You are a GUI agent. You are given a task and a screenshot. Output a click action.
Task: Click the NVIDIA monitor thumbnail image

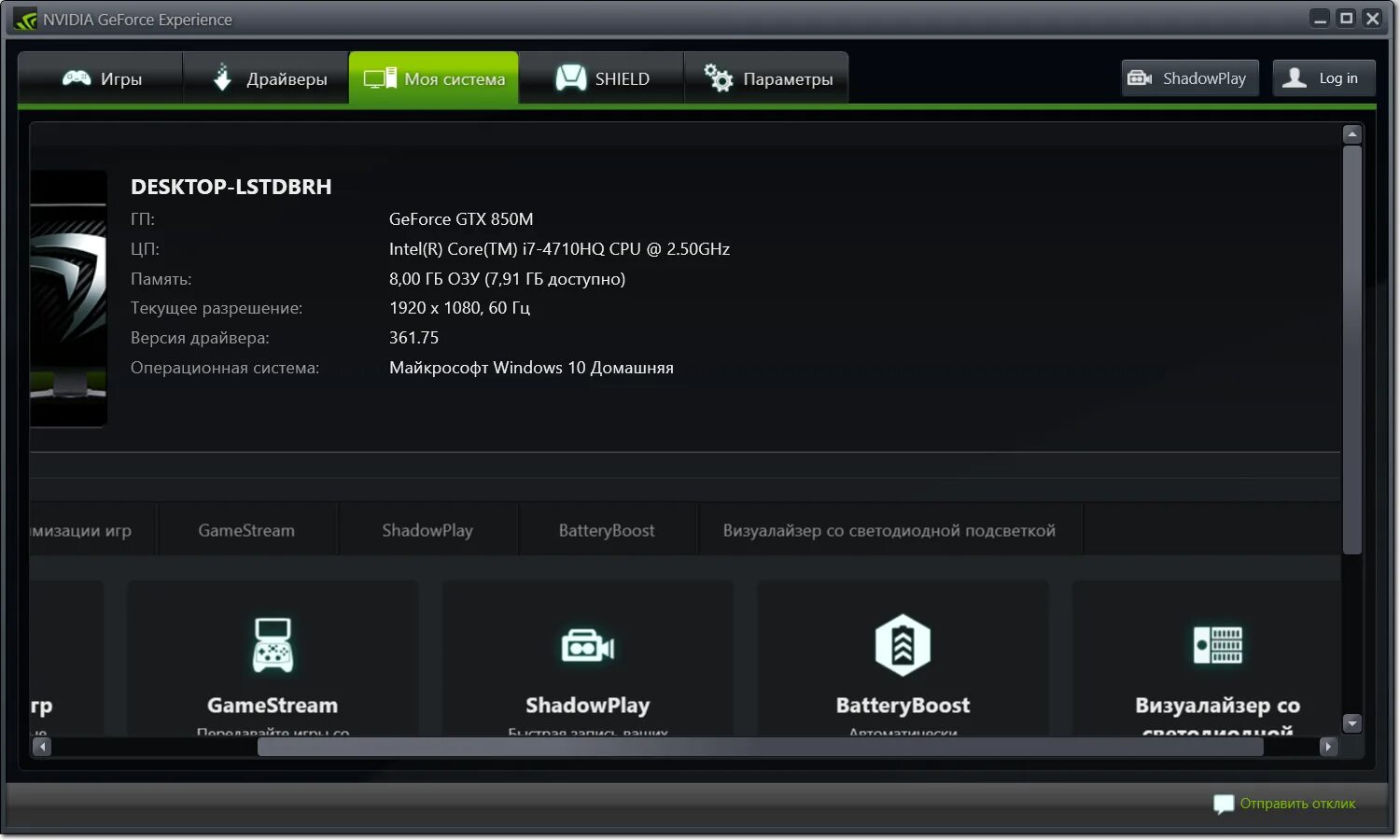click(x=68, y=299)
